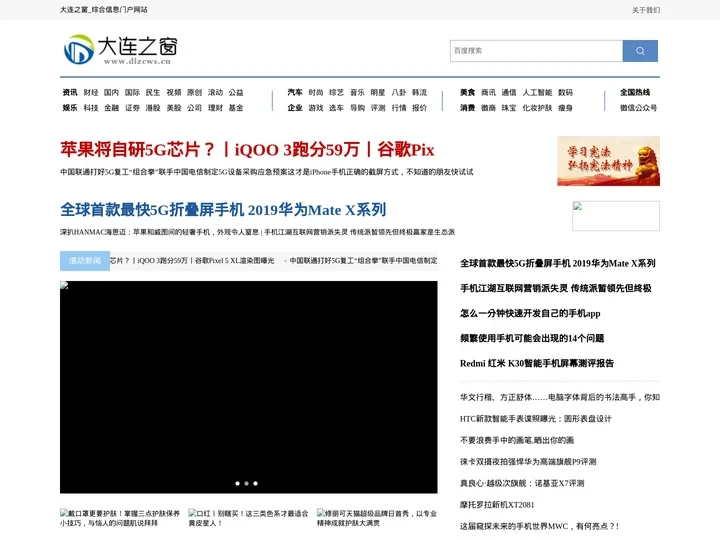
Task: Open the 证券 navigation link
Action: click(x=132, y=108)
